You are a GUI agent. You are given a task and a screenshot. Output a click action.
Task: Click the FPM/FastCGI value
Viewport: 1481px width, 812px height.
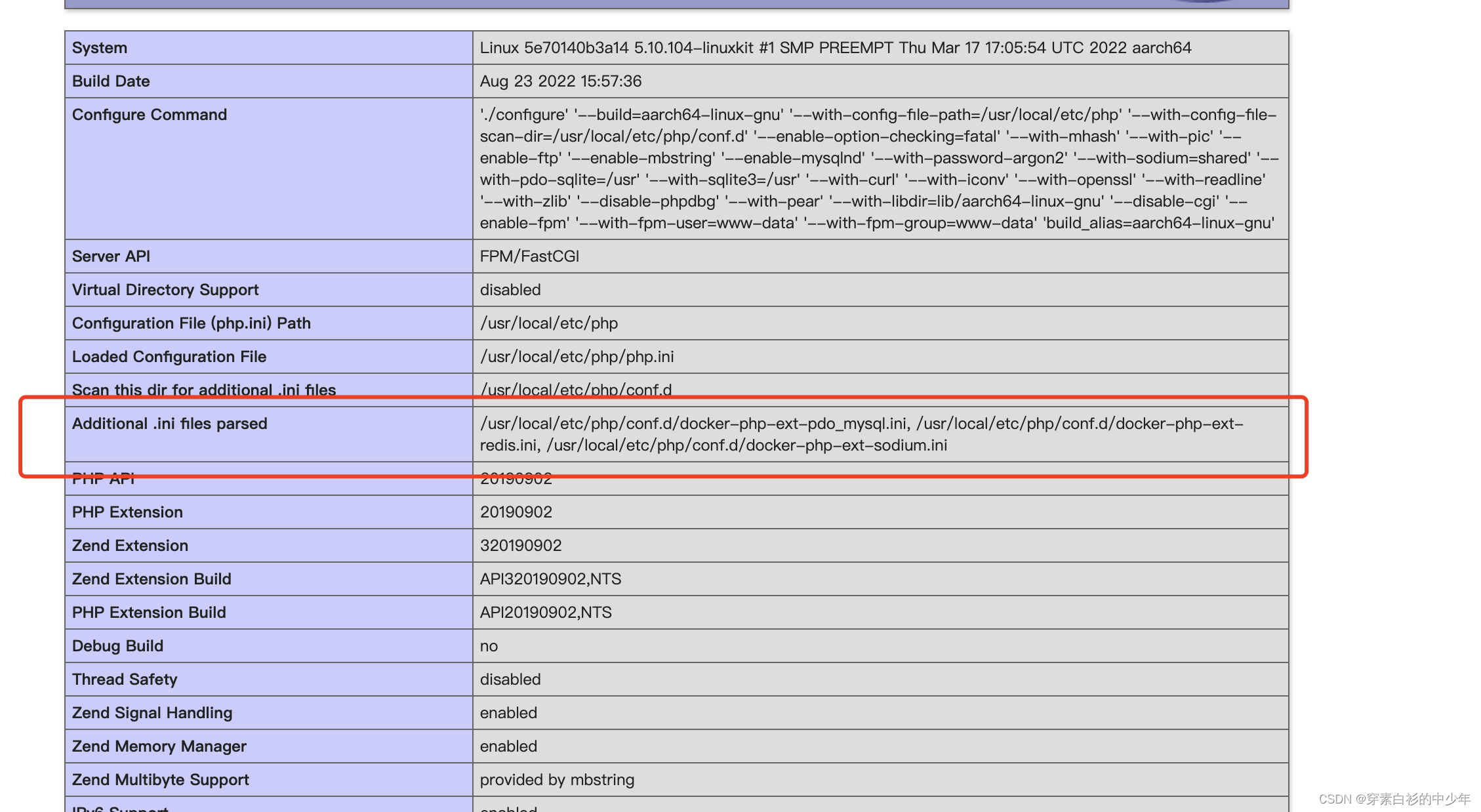(x=529, y=256)
